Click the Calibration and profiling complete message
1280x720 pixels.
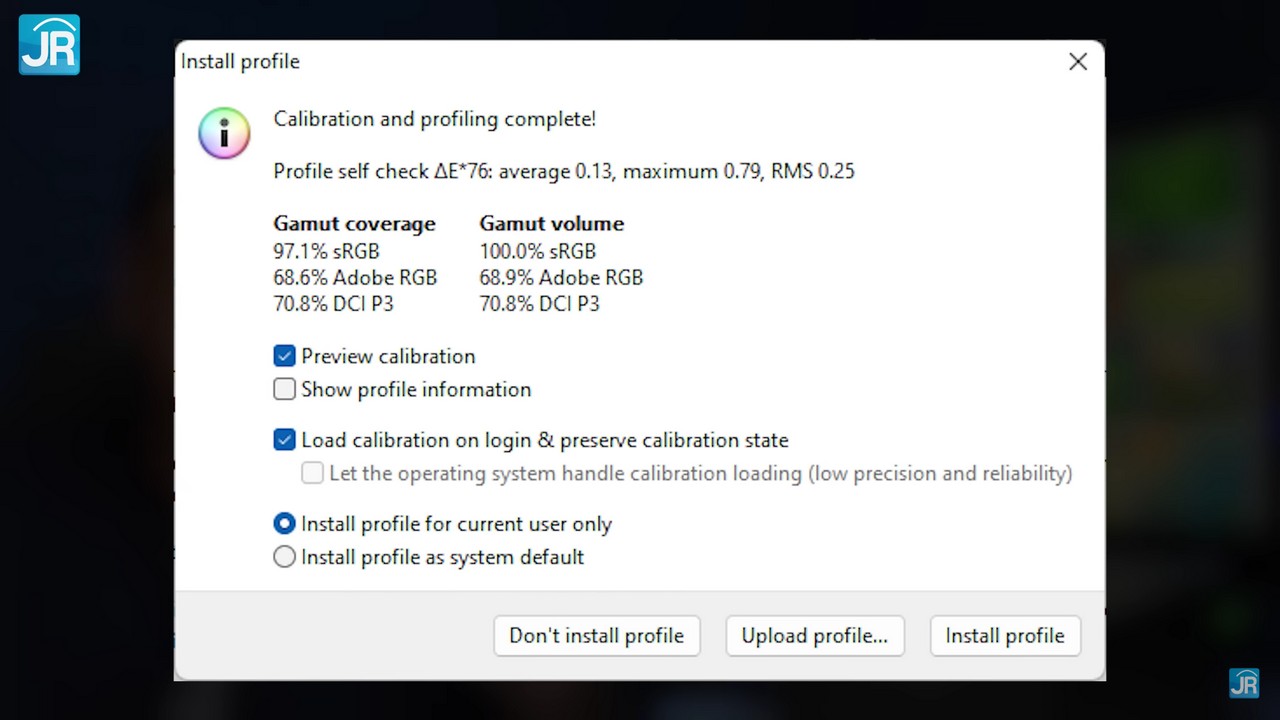pos(434,119)
